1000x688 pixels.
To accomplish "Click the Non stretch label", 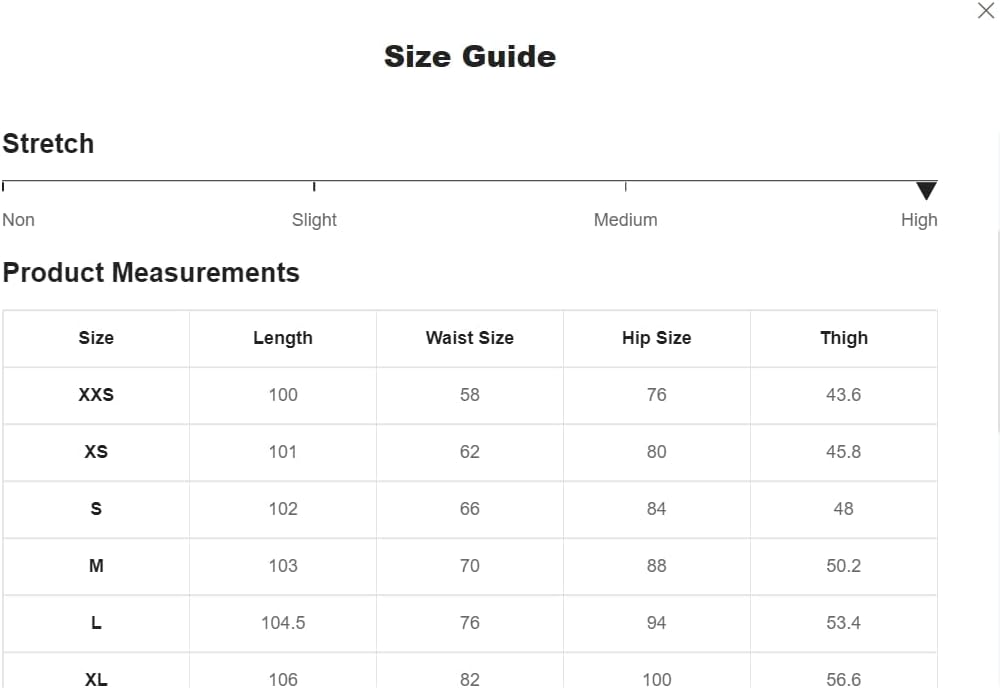I will point(18,220).
